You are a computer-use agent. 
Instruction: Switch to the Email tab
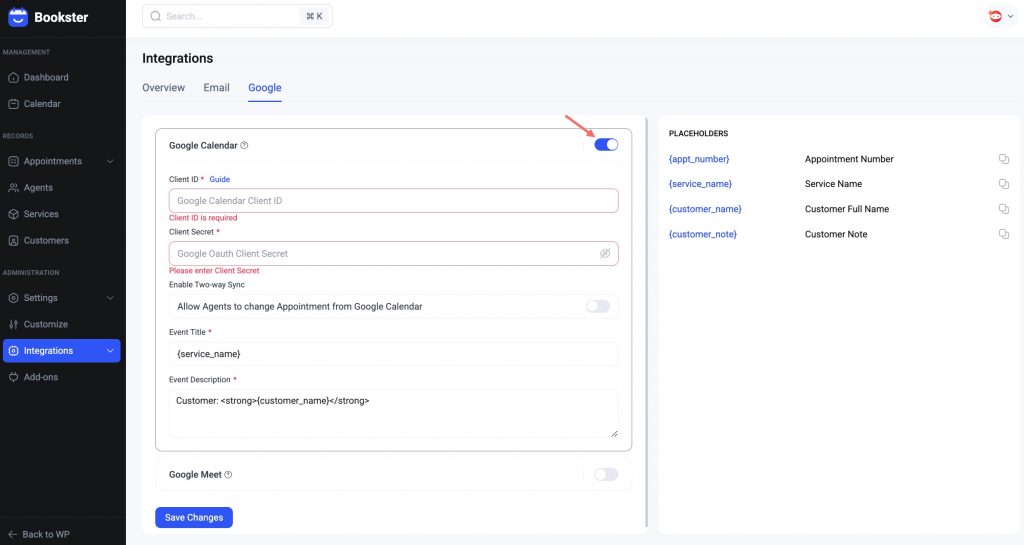(x=216, y=87)
